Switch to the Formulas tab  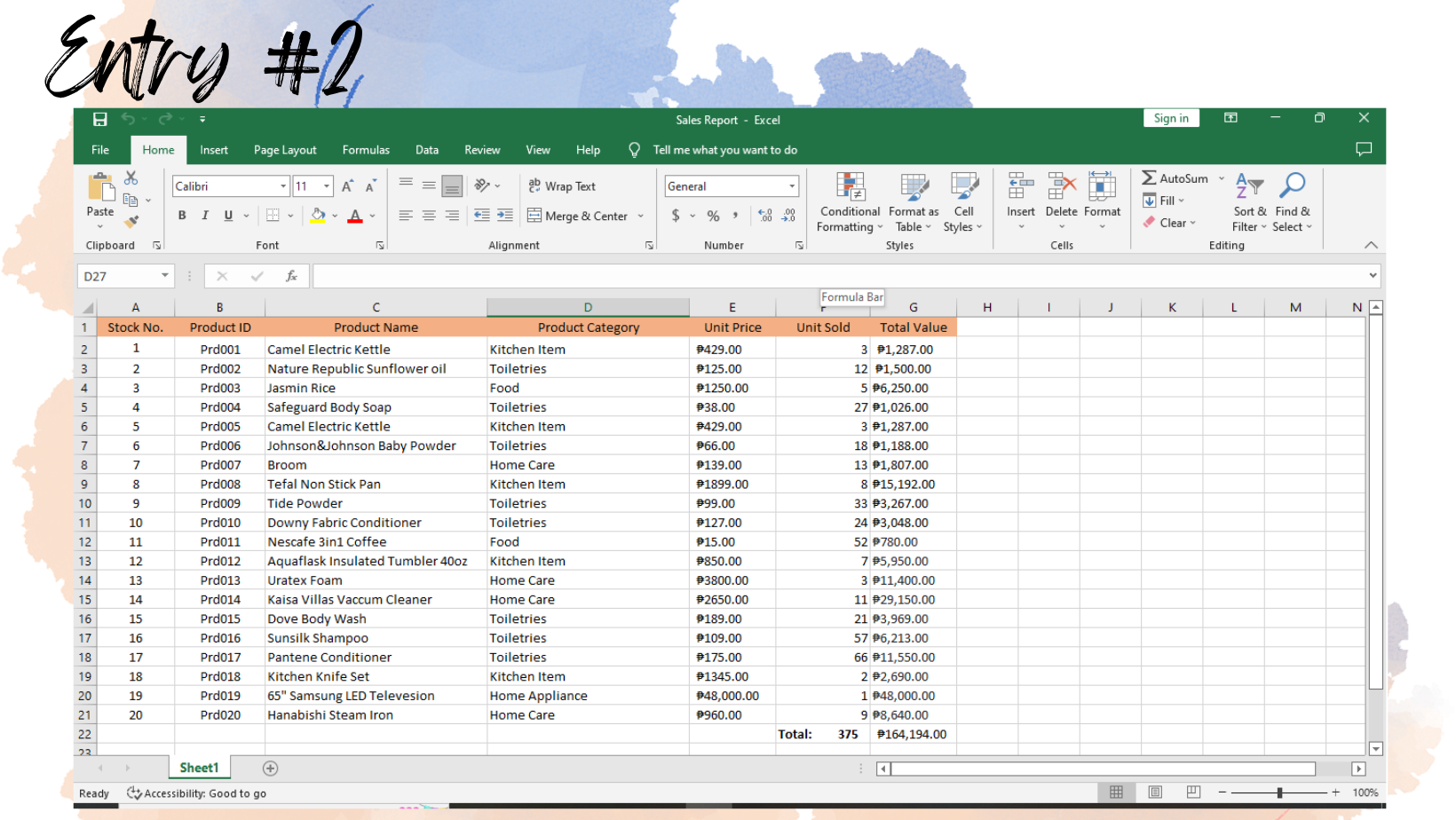(x=366, y=150)
